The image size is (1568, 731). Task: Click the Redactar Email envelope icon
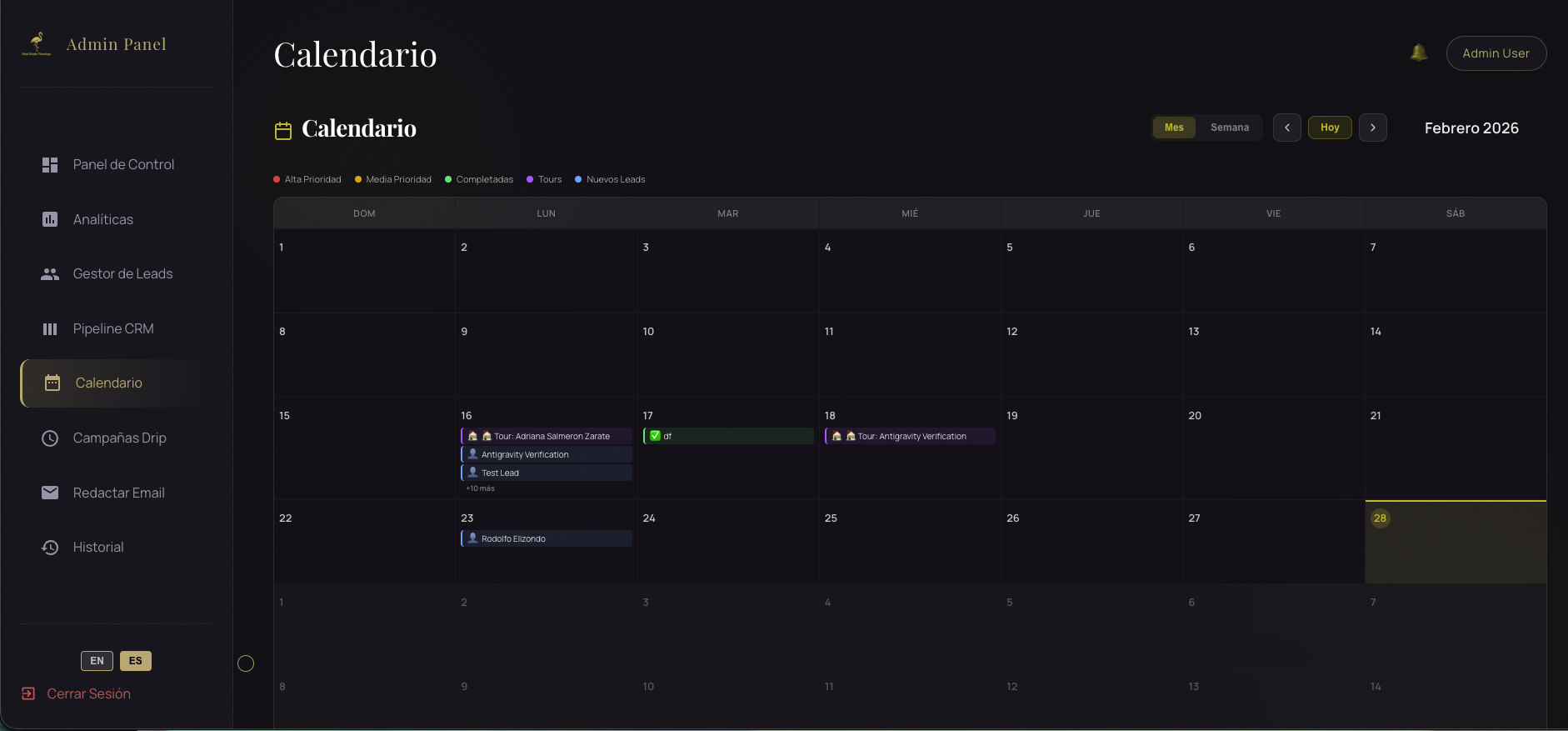50,493
